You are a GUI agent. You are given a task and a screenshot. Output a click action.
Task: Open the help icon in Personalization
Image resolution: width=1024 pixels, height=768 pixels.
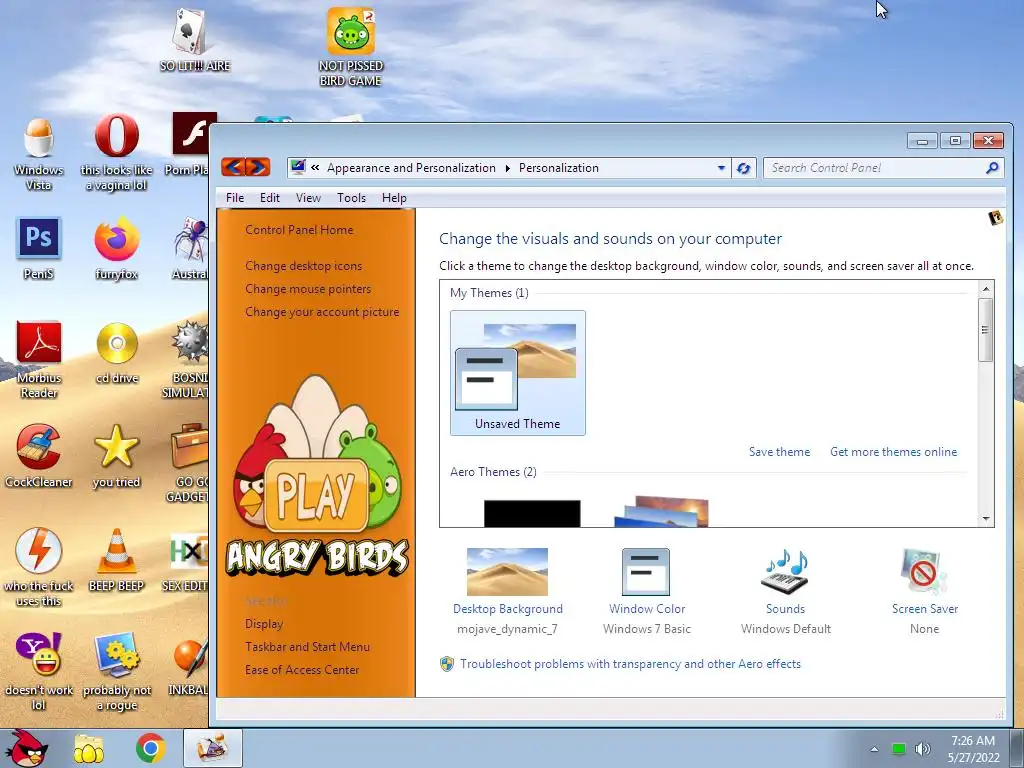coord(995,218)
